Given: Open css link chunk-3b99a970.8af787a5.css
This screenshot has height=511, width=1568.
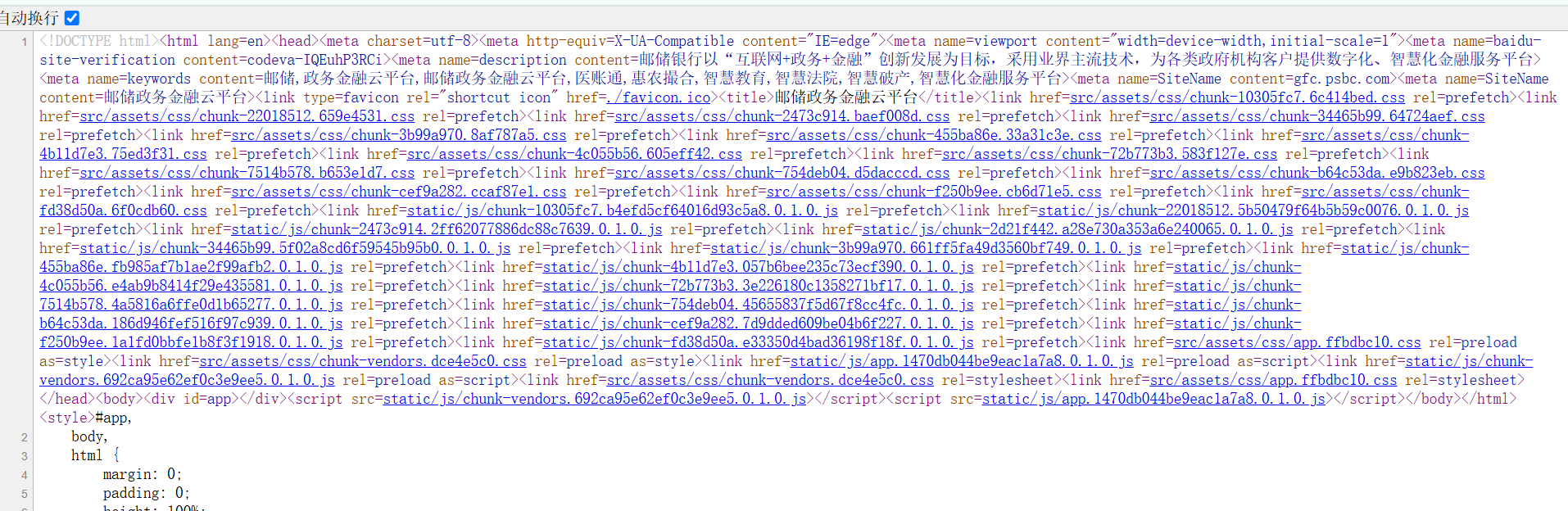Looking at the screenshot, I should click(399, 135).
